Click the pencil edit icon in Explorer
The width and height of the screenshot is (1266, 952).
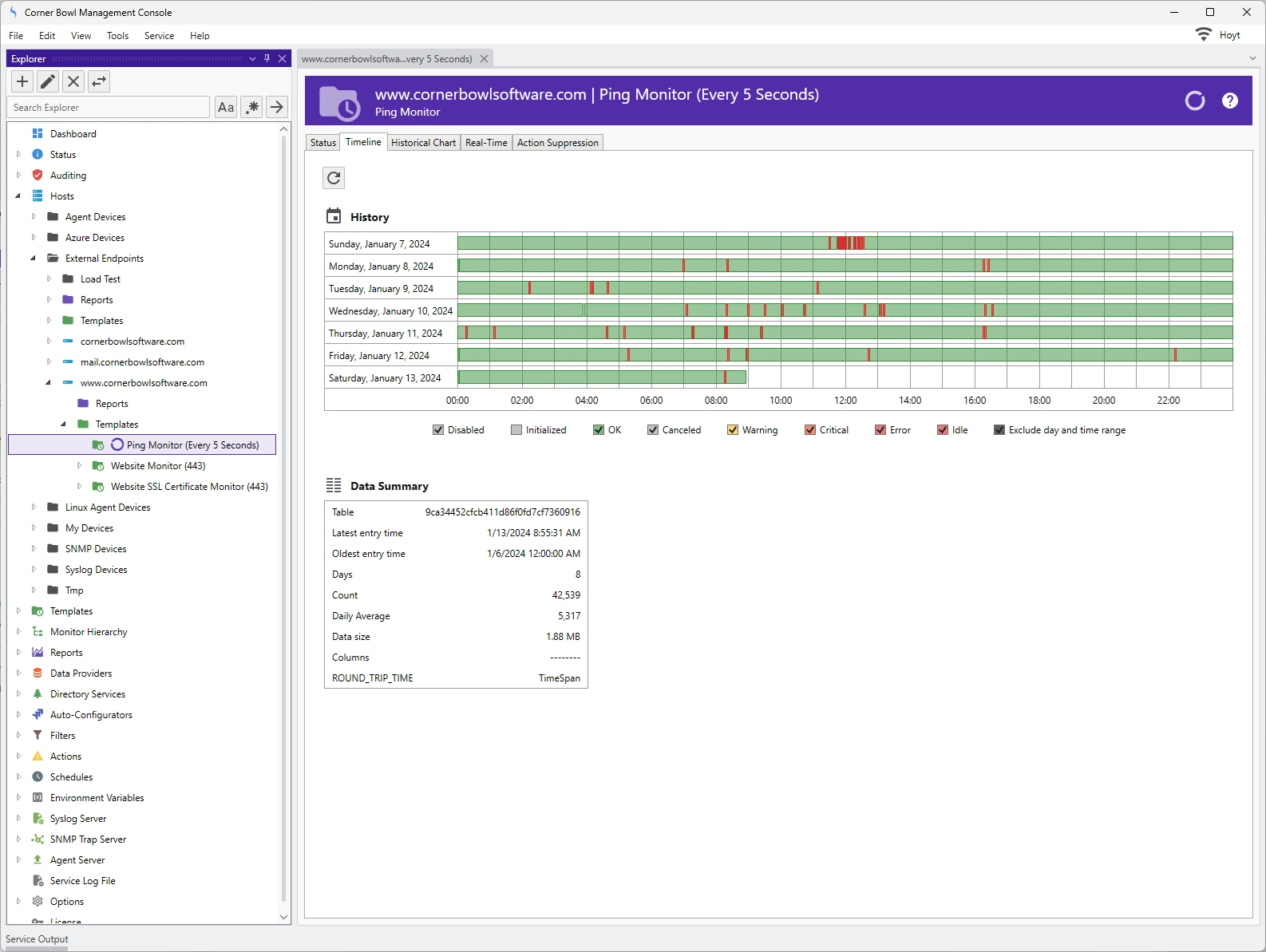coord(48,81)
